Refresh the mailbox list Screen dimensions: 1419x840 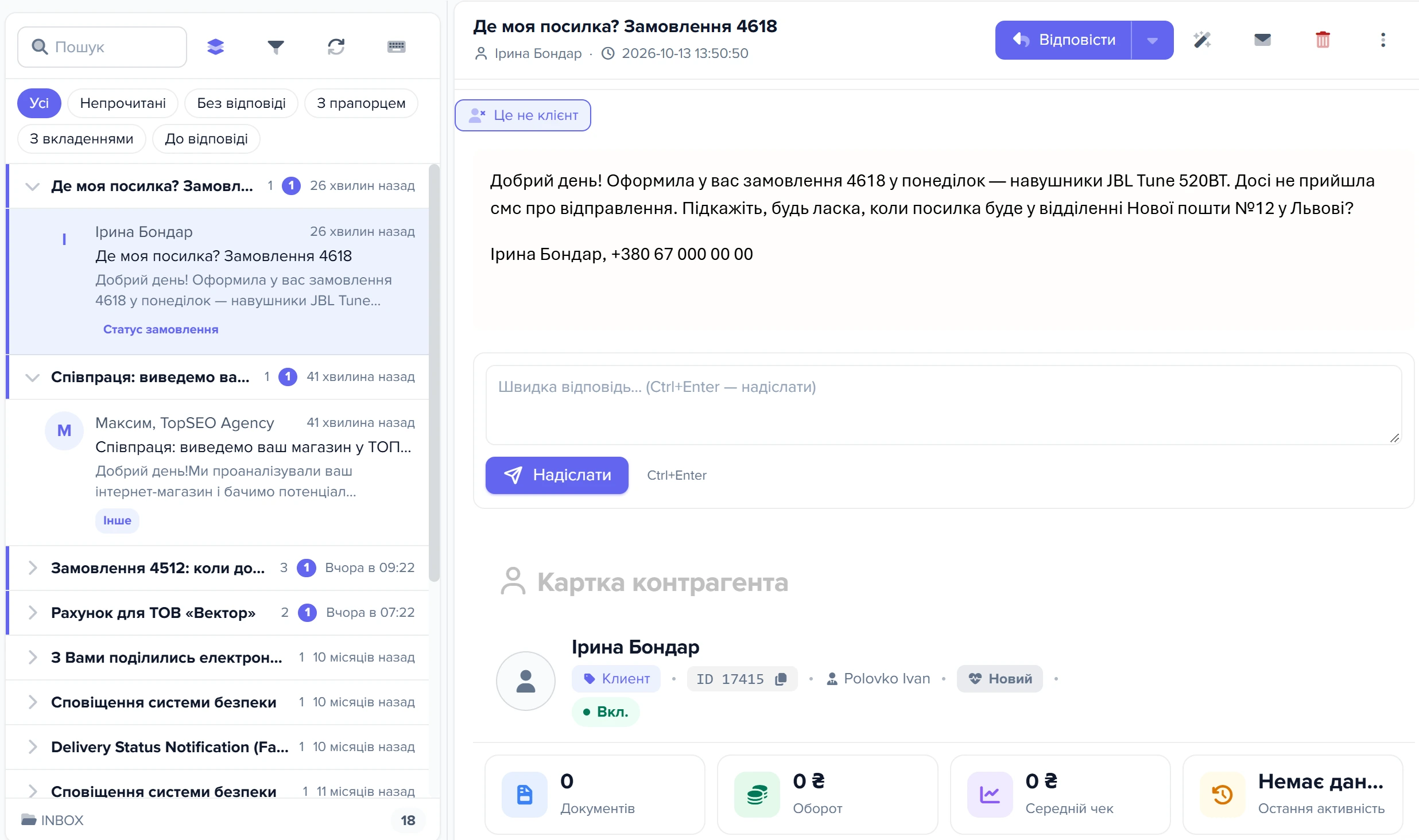click(x=336, y=46)
